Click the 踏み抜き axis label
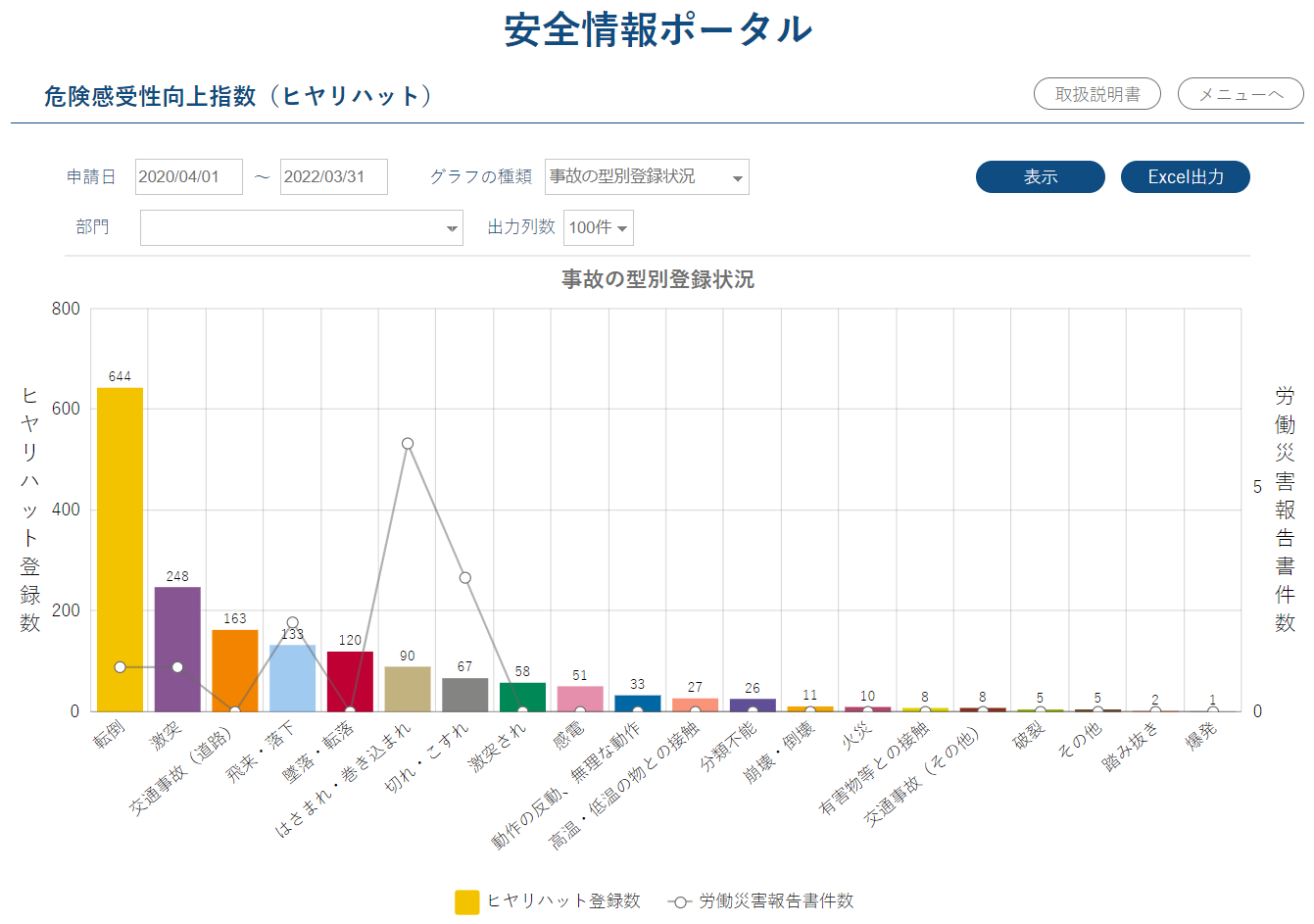Viewport: 1314px width, 924px height. point(1131,746)
